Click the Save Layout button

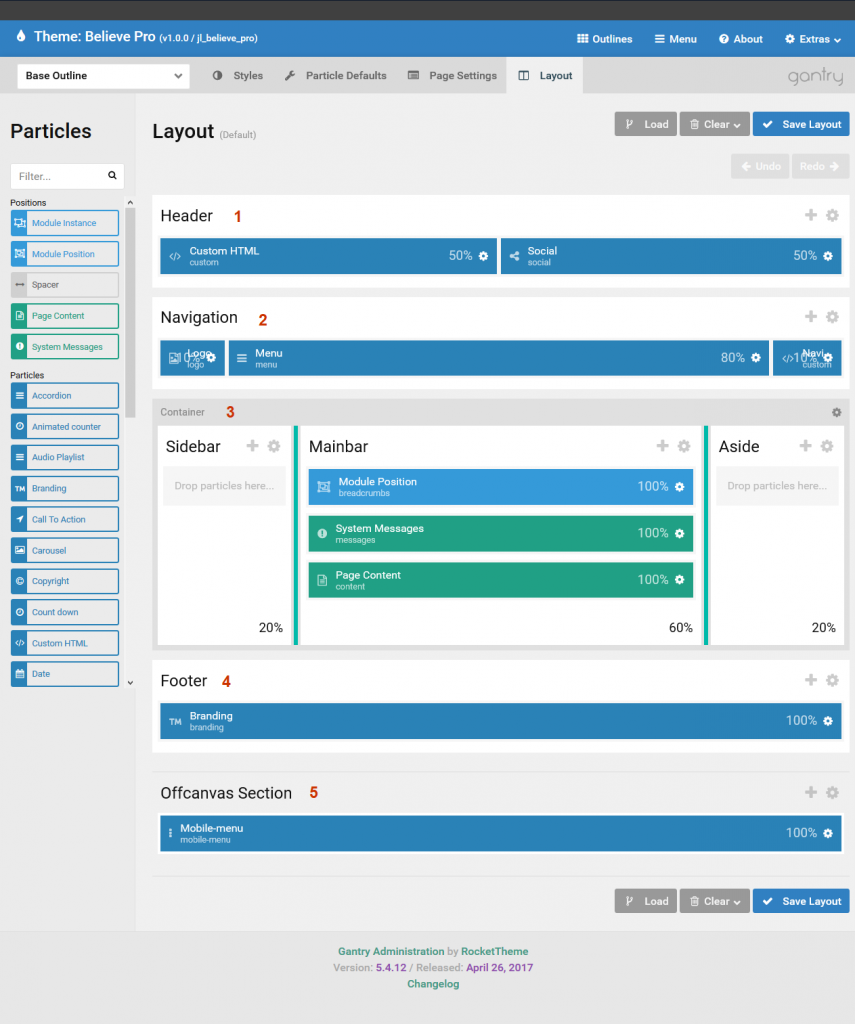pos(801,124)
